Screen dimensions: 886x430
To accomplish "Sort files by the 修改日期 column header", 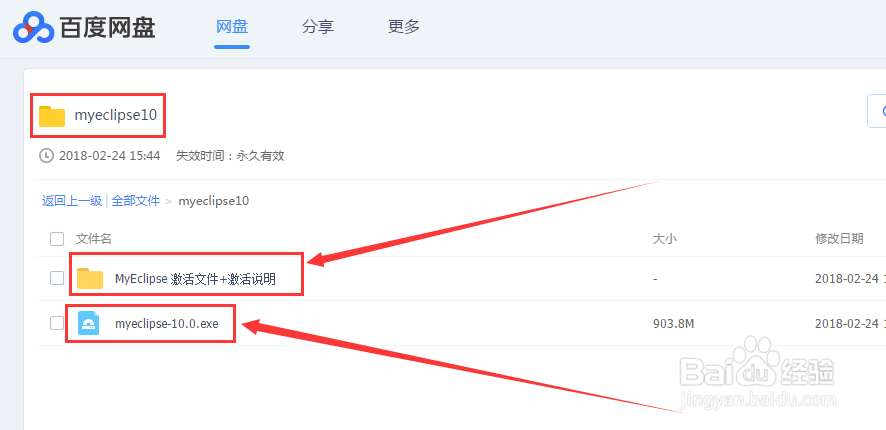I will [x=838, y=239].
